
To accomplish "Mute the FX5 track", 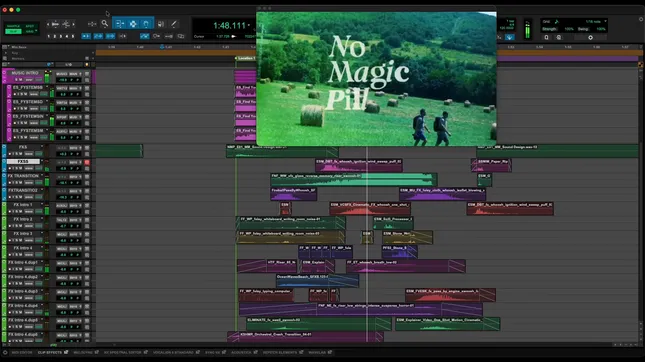I will coord(22,154).
